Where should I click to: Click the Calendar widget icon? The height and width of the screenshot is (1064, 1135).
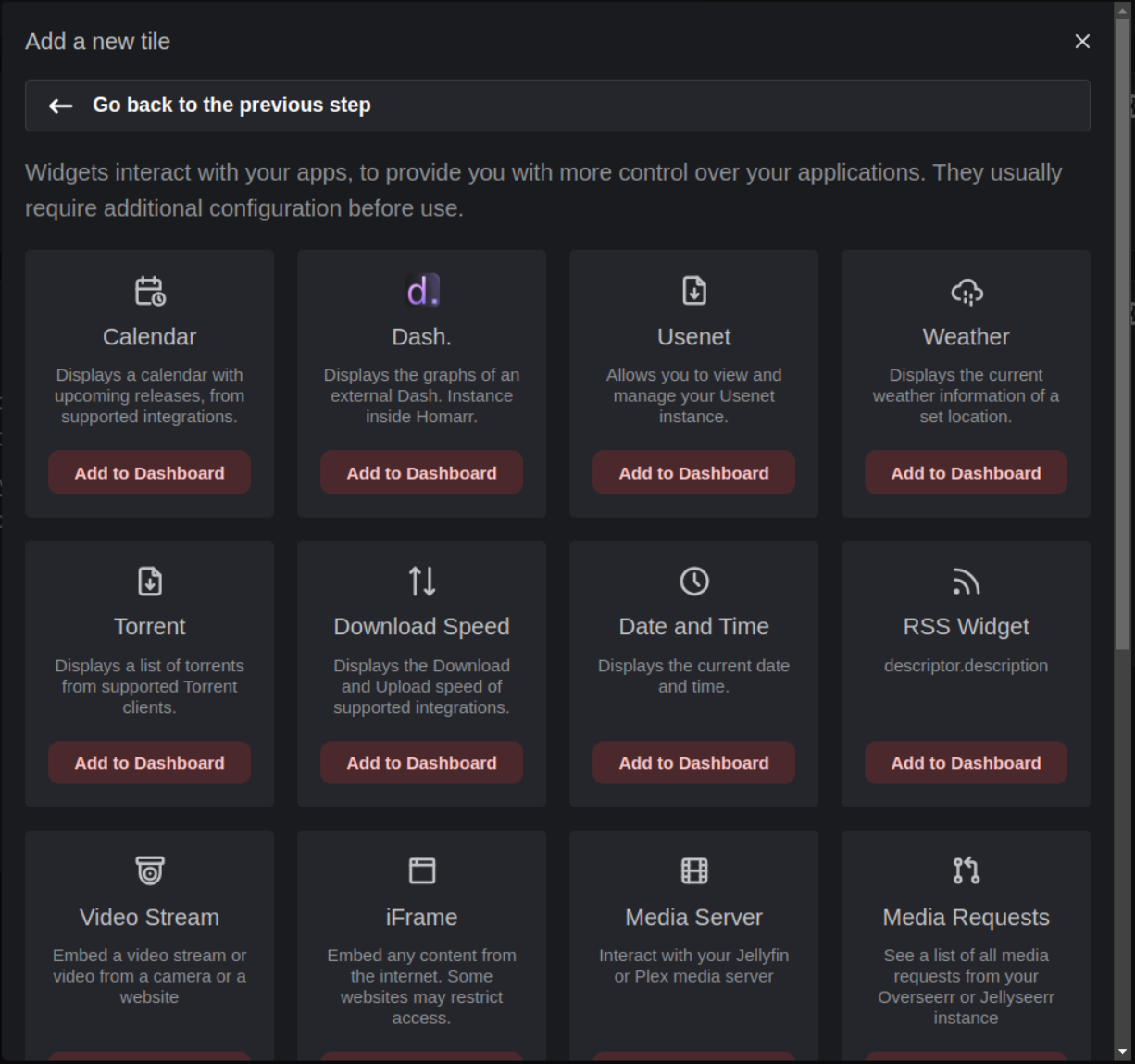pos(149,291)
